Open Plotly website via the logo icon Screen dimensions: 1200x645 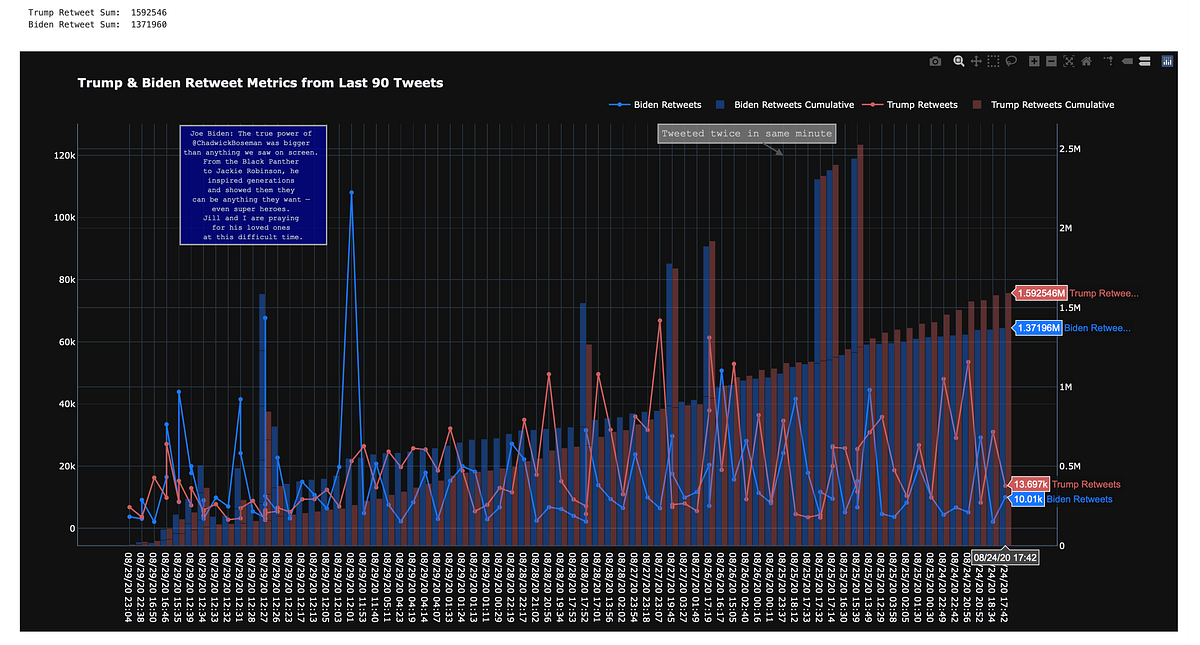coord(1167,61)
